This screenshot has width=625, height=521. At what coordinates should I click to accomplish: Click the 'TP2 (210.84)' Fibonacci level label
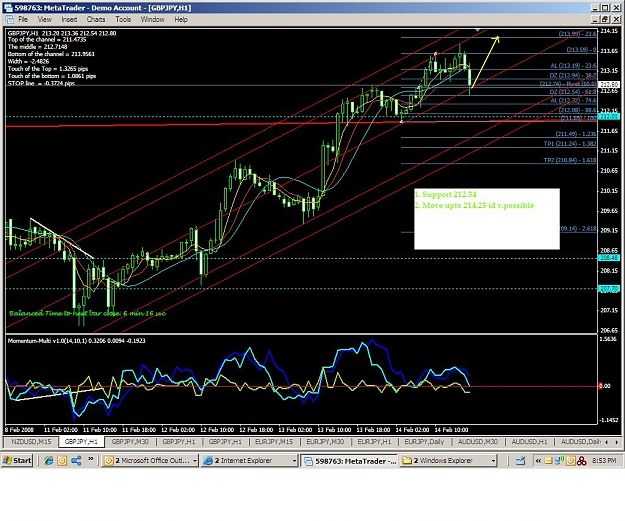(x=570, y=160)
